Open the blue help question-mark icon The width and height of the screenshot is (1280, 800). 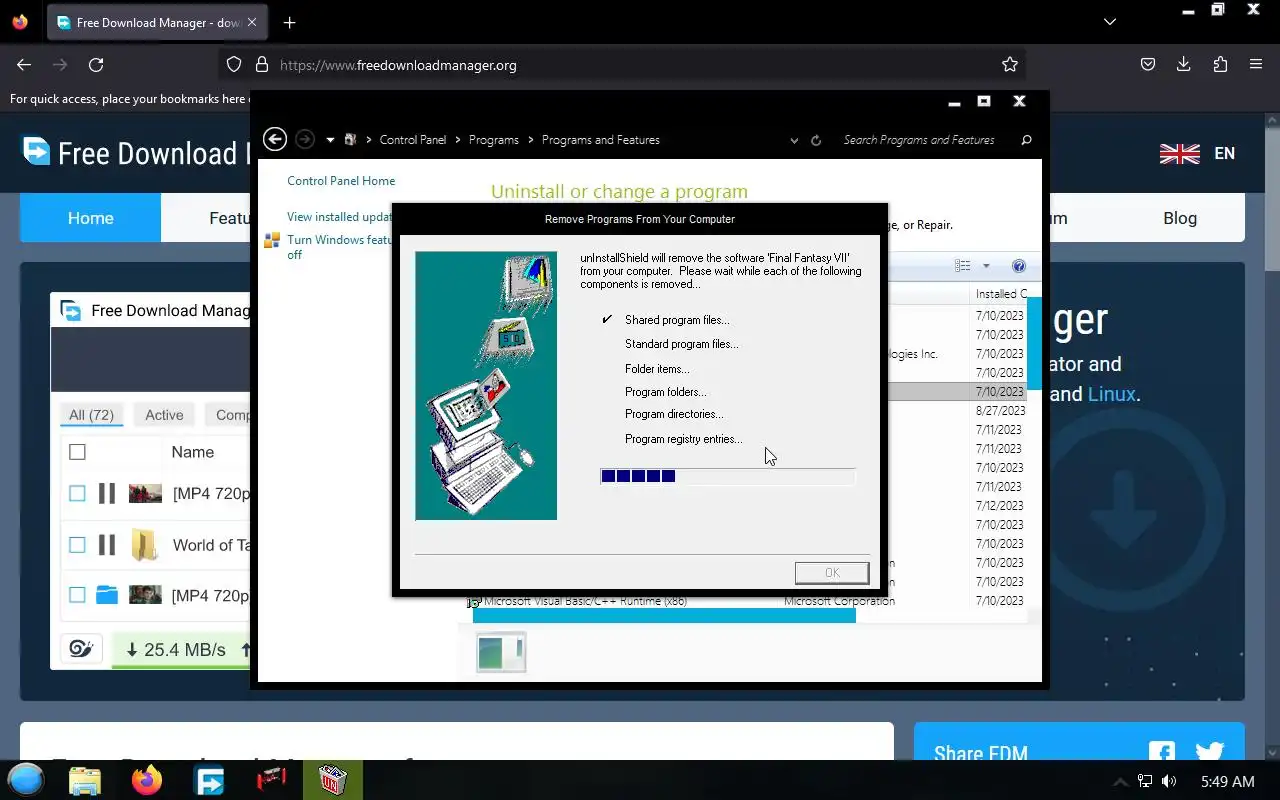pyautogui.click(x=1019, y=266)
